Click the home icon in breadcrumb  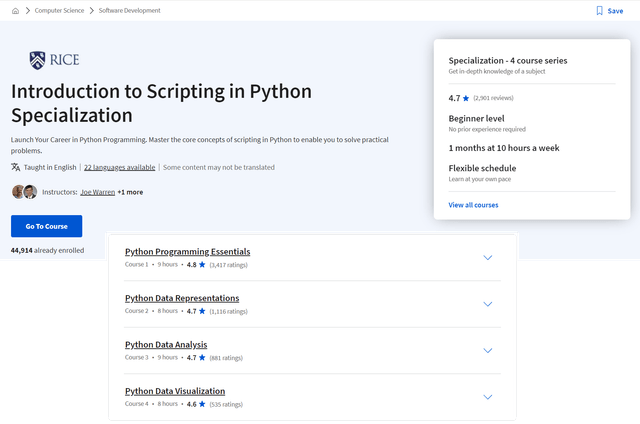[x=15, y=11]
